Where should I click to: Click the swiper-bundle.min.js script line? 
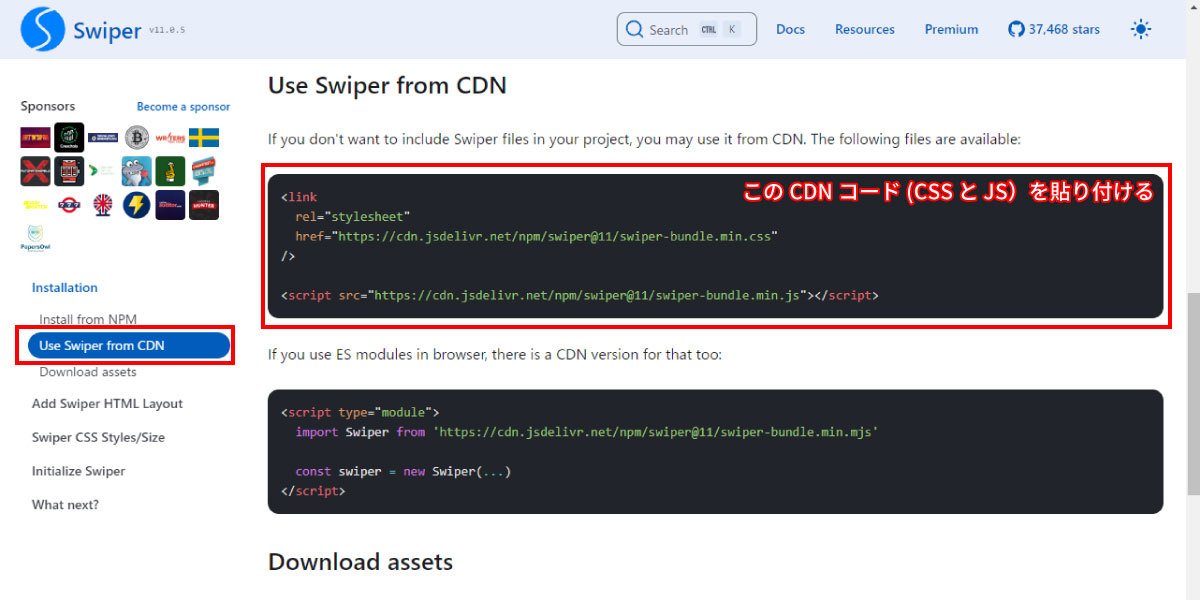click(580, 296)
